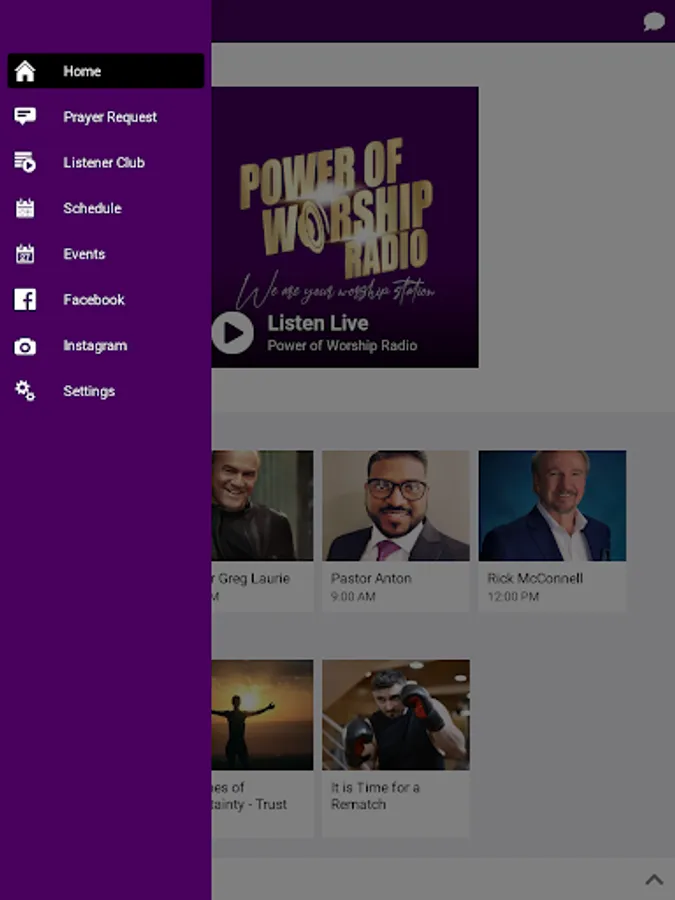Click the 'Pastor Anton' name text
This screenshot has height=900, width=675.
click(x=371, y=579)
